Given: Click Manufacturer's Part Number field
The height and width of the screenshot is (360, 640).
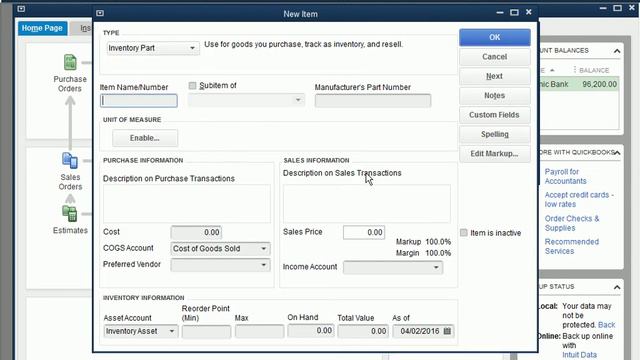Looking at the screenshot, I should coord(373,101).
